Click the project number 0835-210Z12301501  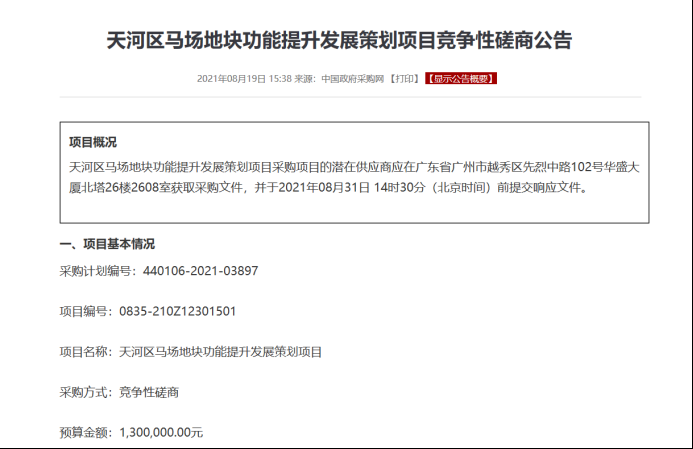[x=178, y=311]
